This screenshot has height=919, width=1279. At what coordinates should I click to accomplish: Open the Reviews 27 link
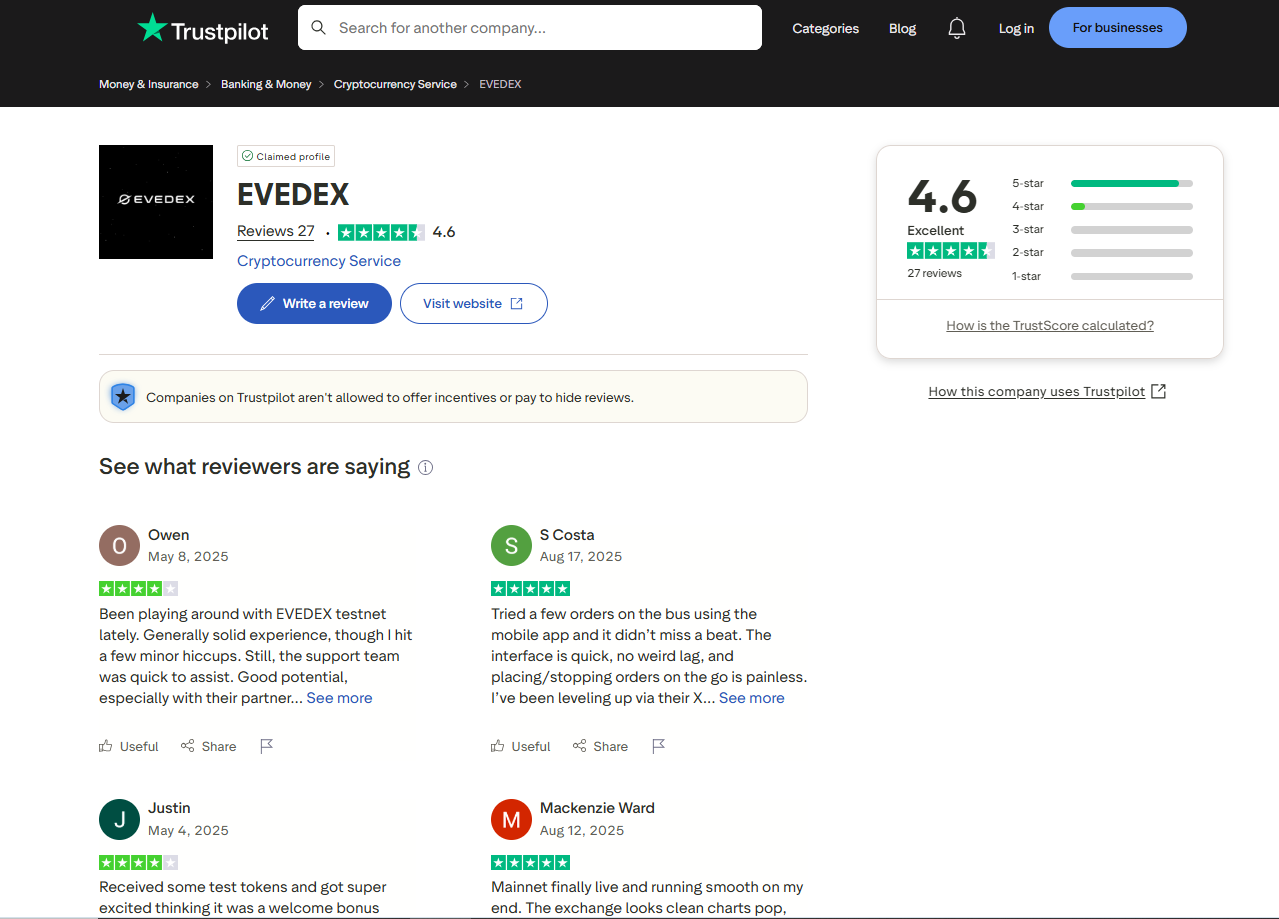[275, 231]
